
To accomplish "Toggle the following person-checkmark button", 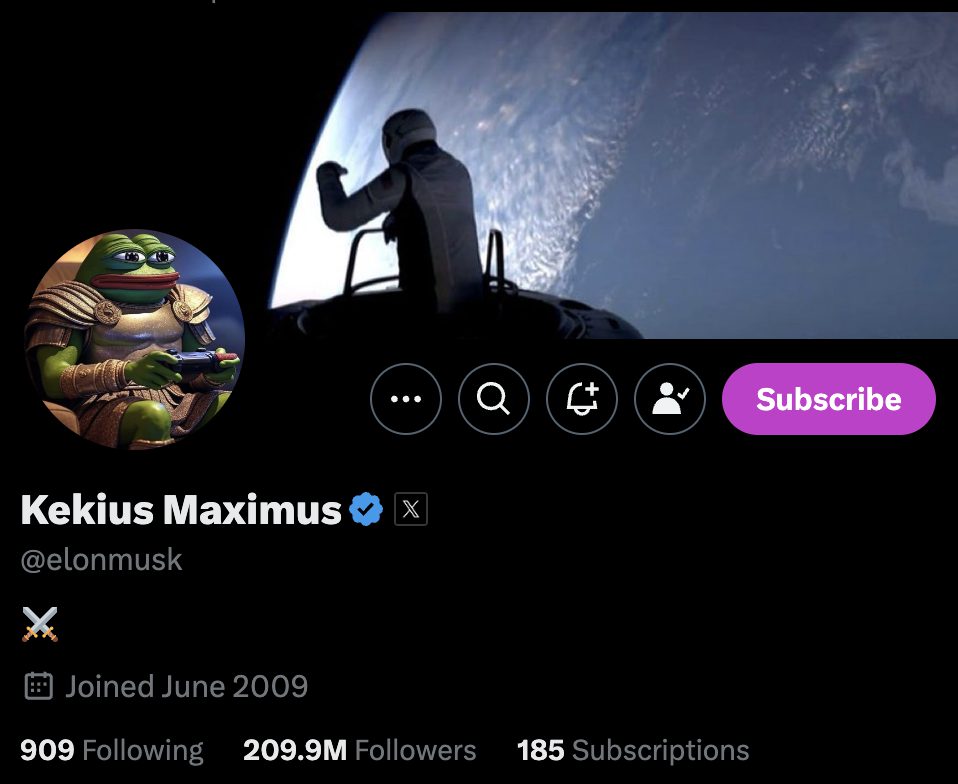I will pyautogui.click(x=670, y=399).
